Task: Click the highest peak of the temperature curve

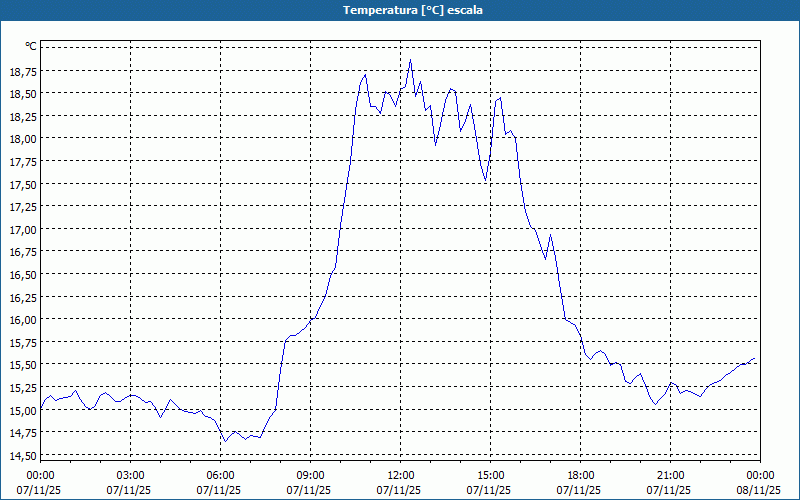Action: pos(410,60)
